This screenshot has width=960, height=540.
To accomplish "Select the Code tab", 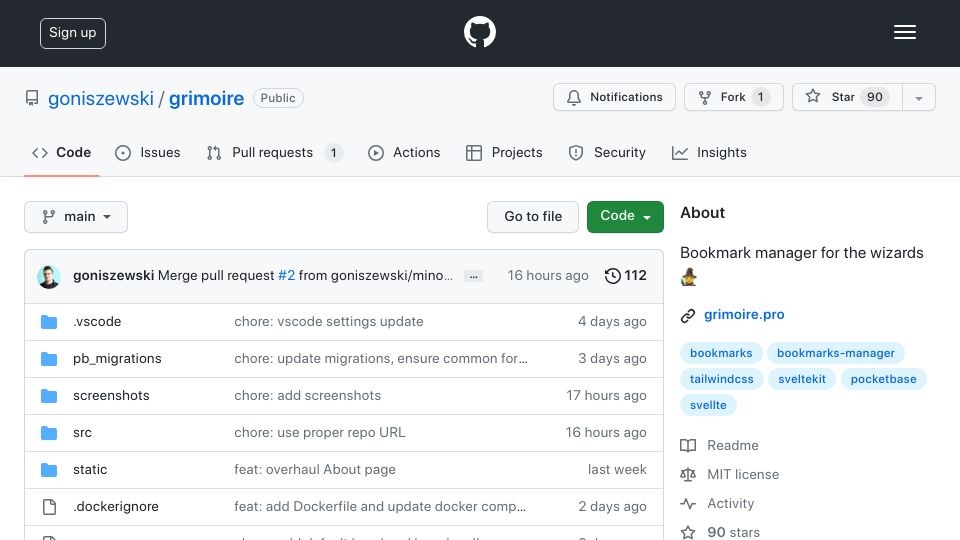I will 61,152.
